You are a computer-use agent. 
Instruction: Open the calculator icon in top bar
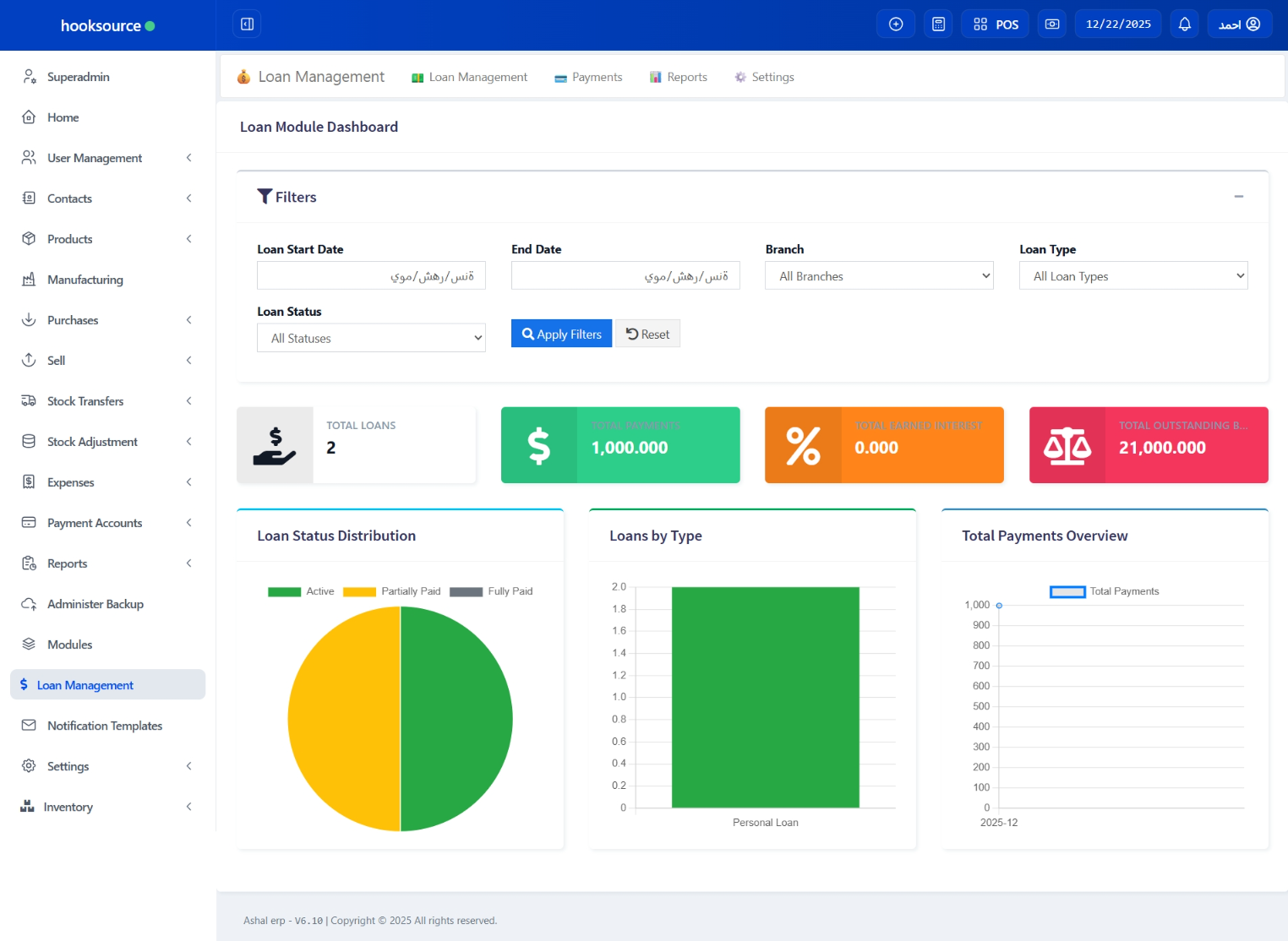coord(938,24)
